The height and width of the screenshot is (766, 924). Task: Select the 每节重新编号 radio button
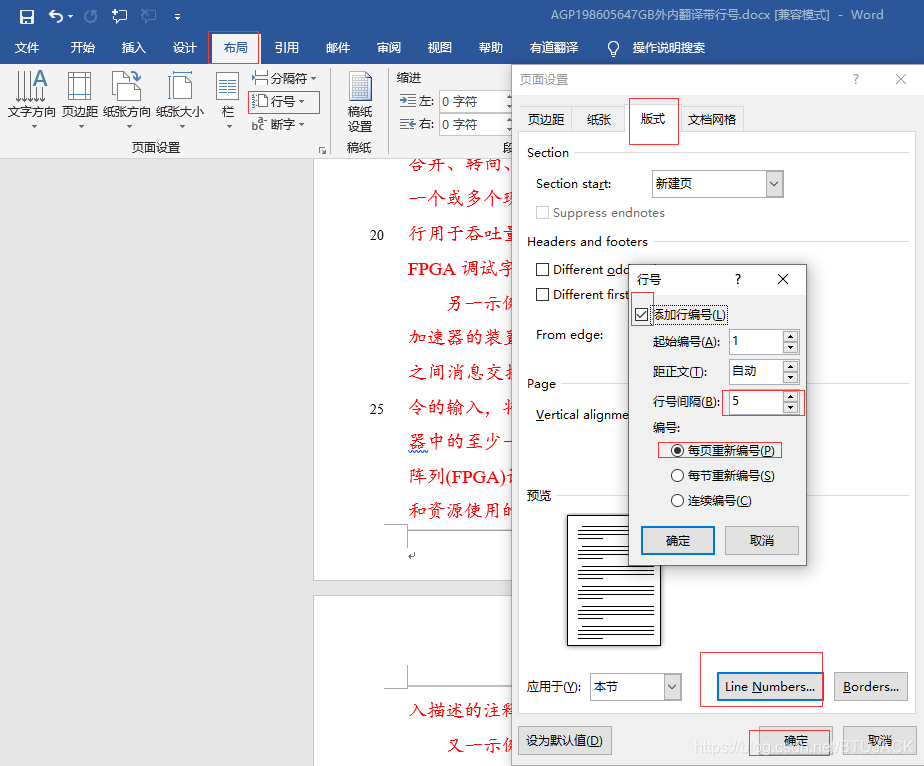(x=678, y=476)
